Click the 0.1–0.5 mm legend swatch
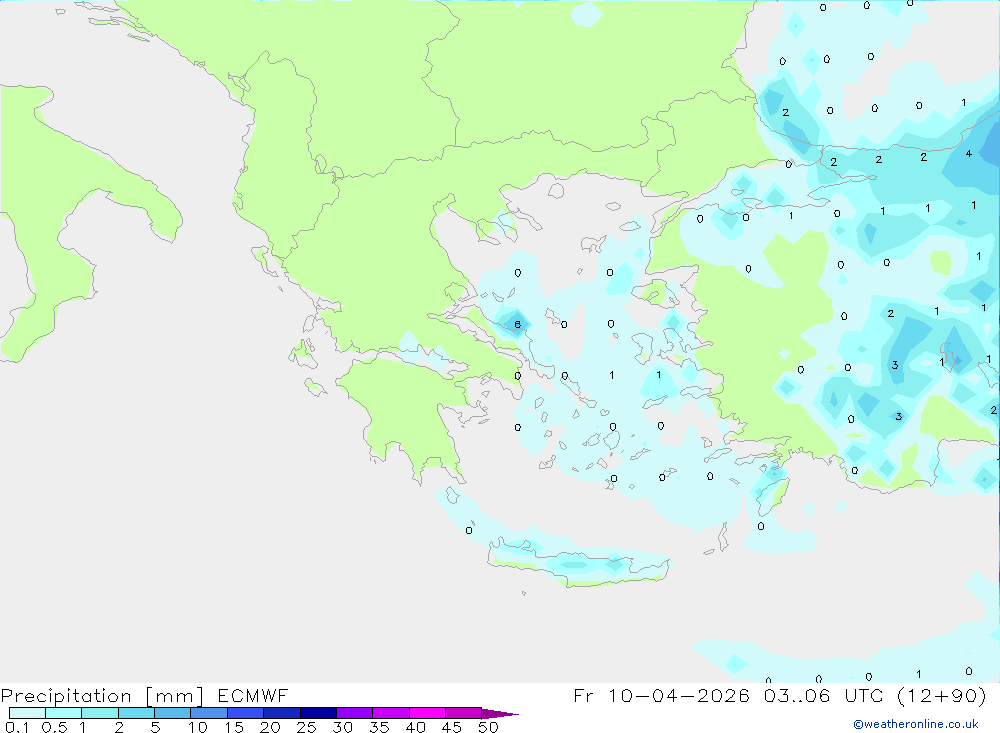The image size is (1000, 733). [27, 713]
